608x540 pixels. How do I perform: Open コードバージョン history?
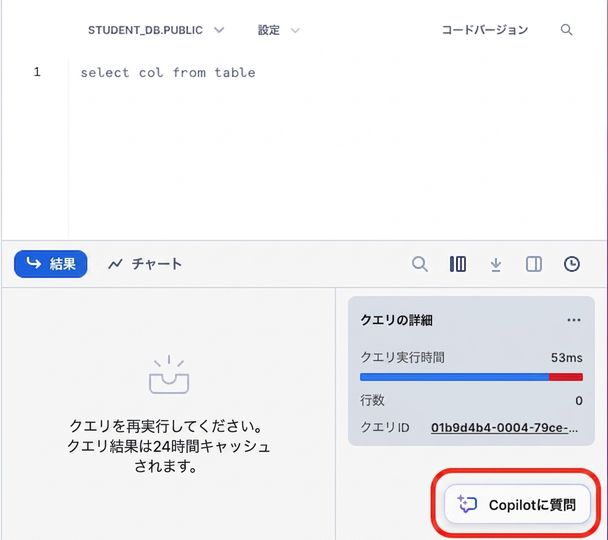tap(485, 30)
